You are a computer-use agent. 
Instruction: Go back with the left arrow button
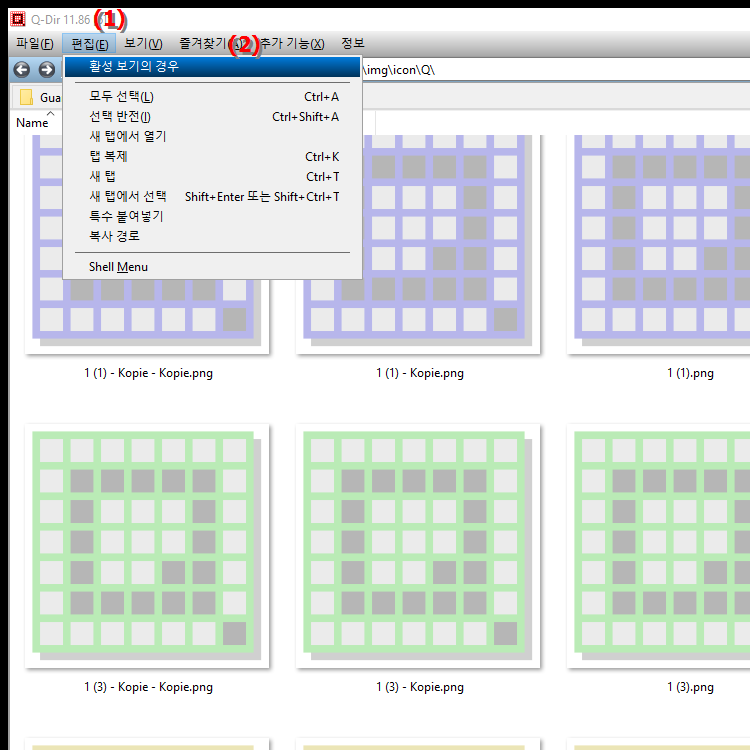22,70
